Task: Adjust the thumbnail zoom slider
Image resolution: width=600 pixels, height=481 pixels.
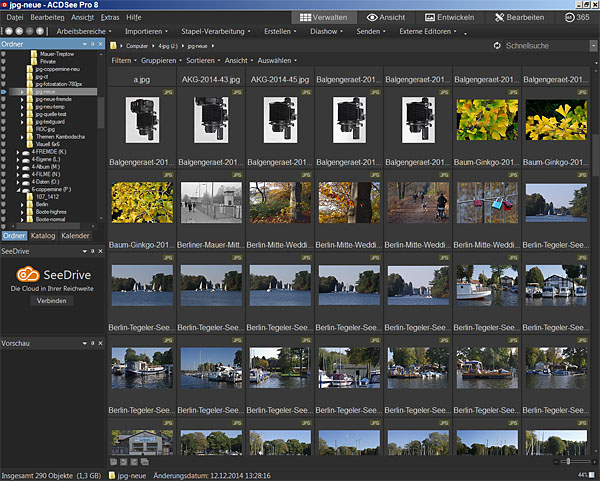Action: coord(568,461)
